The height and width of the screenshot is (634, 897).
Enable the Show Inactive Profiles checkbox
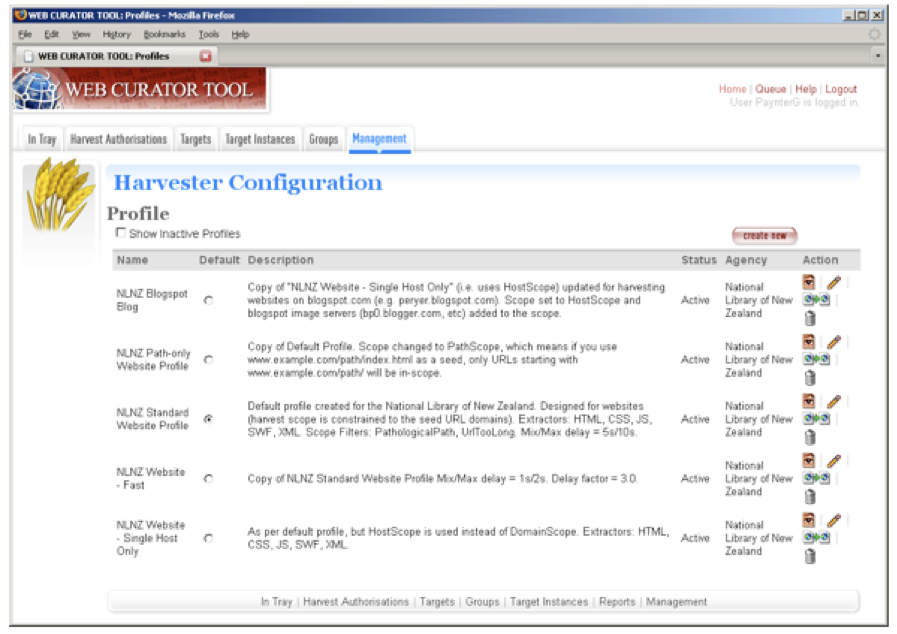click(x=121, y=233)
